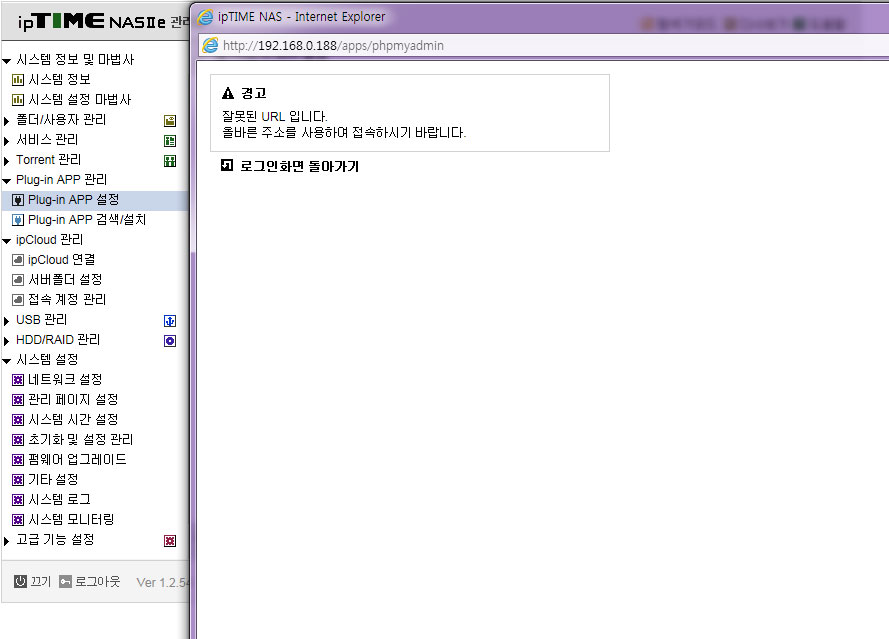Click the 시스템 모니터링 purple icon
Screen dimensions: 889x639
[x=18, y=520]
